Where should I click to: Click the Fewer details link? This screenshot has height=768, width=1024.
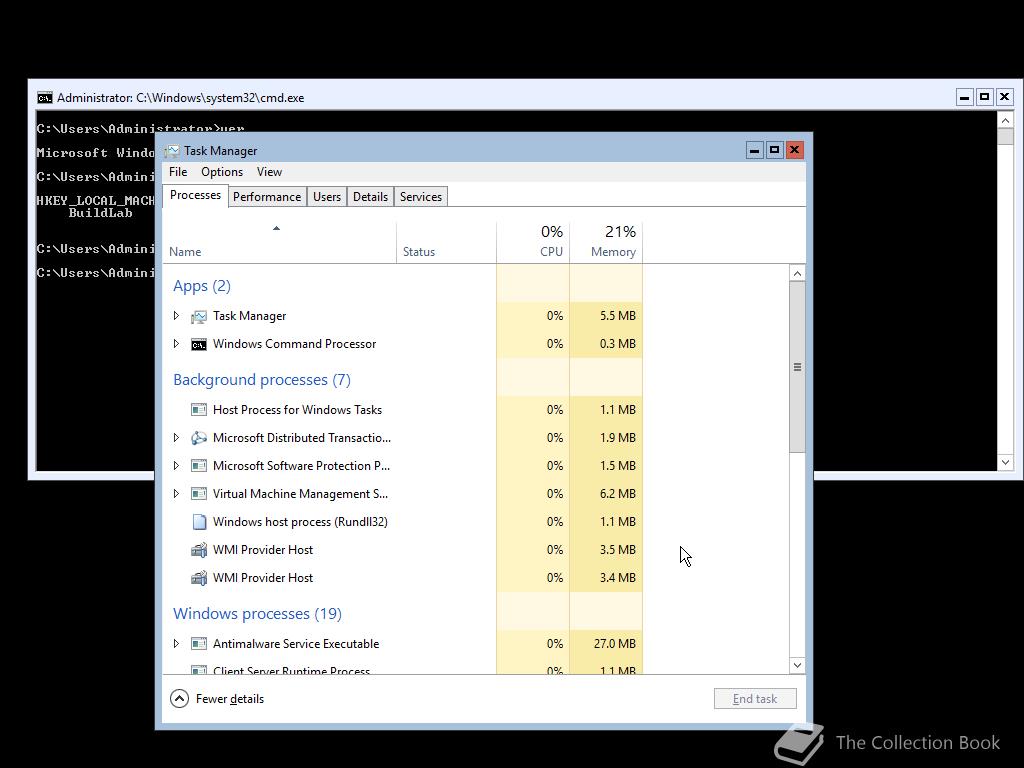[230, 699]
